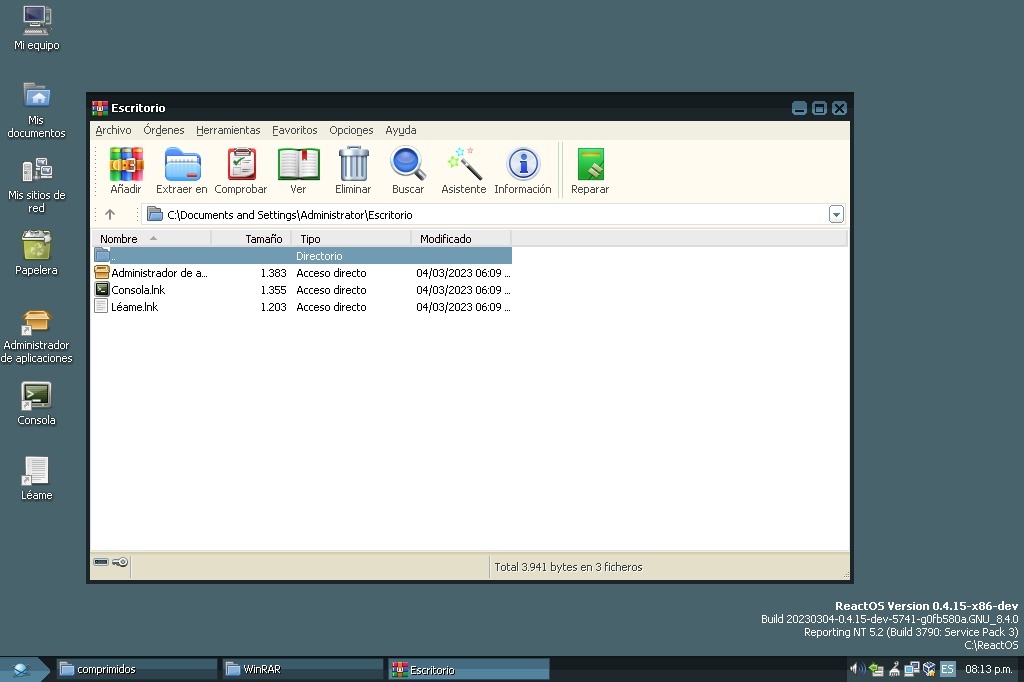Click the size value 1.355
Image resolution: width=1024 pixels, height=682 pixels.
[273, 290]
